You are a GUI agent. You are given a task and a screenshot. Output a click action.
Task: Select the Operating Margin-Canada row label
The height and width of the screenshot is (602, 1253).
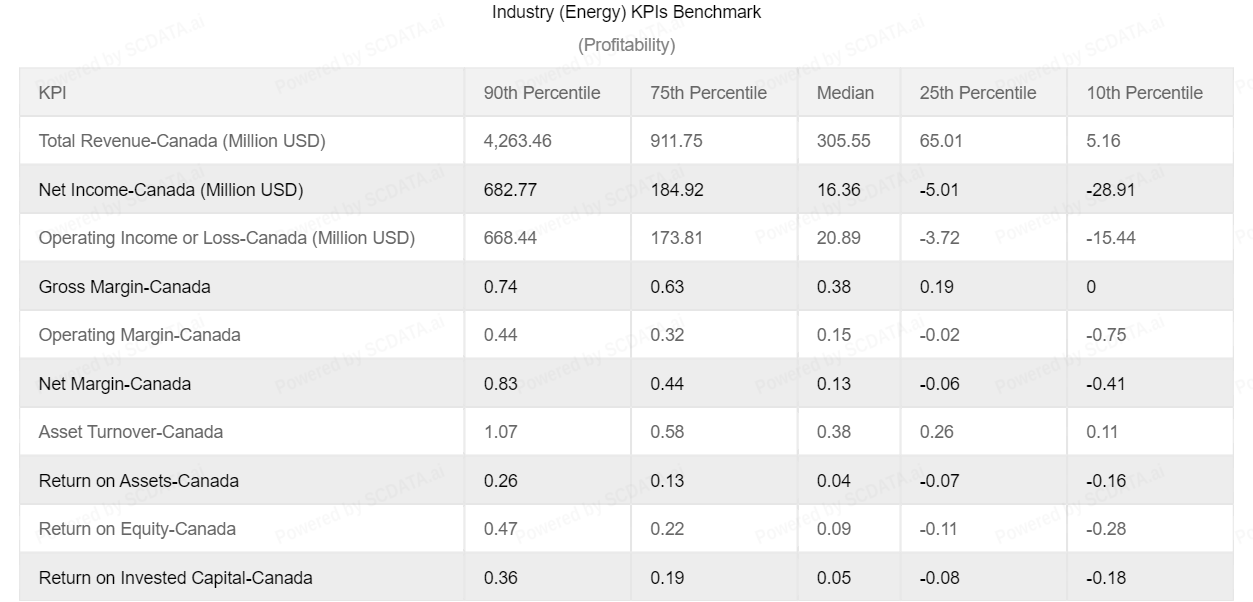pyautogui.click(x=140, y=335)
